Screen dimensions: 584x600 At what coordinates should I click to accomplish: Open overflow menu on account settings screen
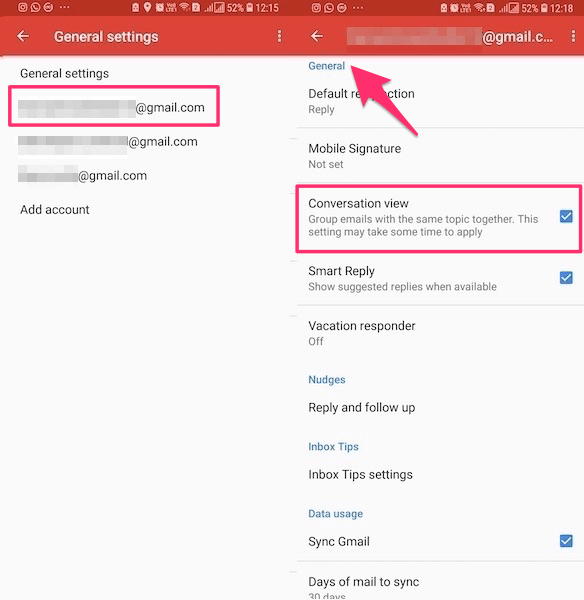(573, 36)
